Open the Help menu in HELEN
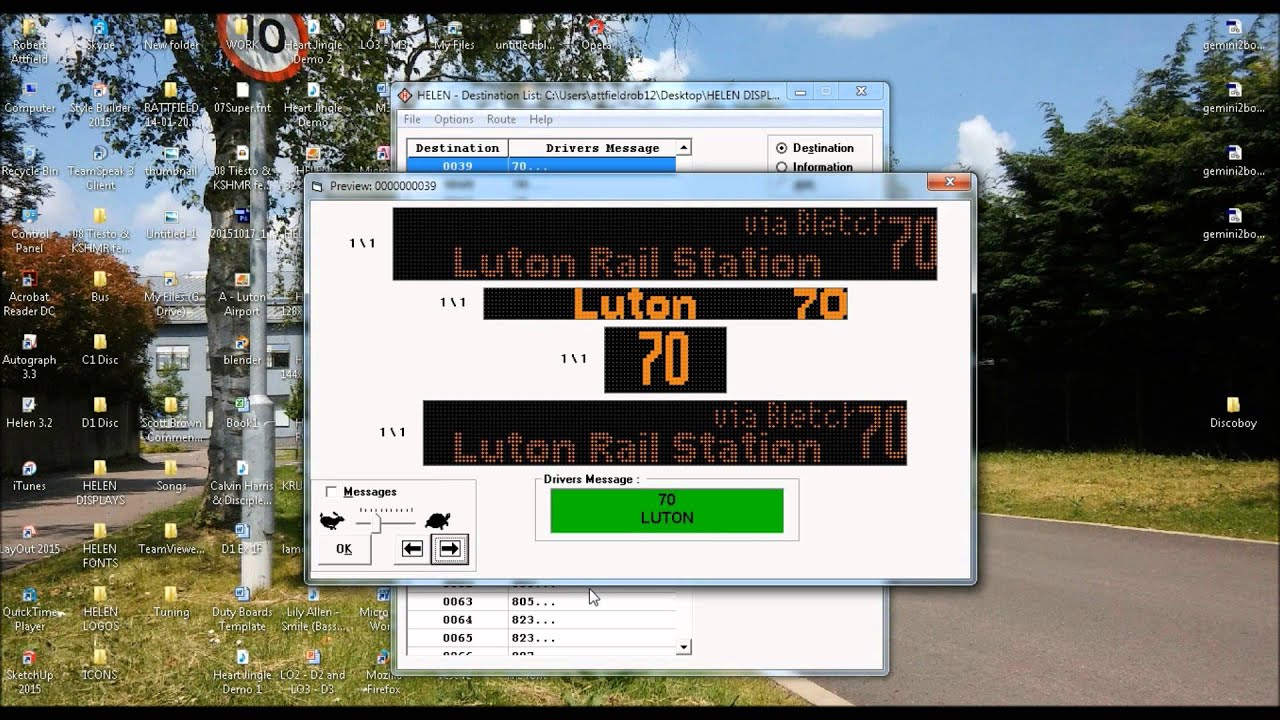Image resolution: width=1280 pixels, height=720 pixels. [540, 119]
